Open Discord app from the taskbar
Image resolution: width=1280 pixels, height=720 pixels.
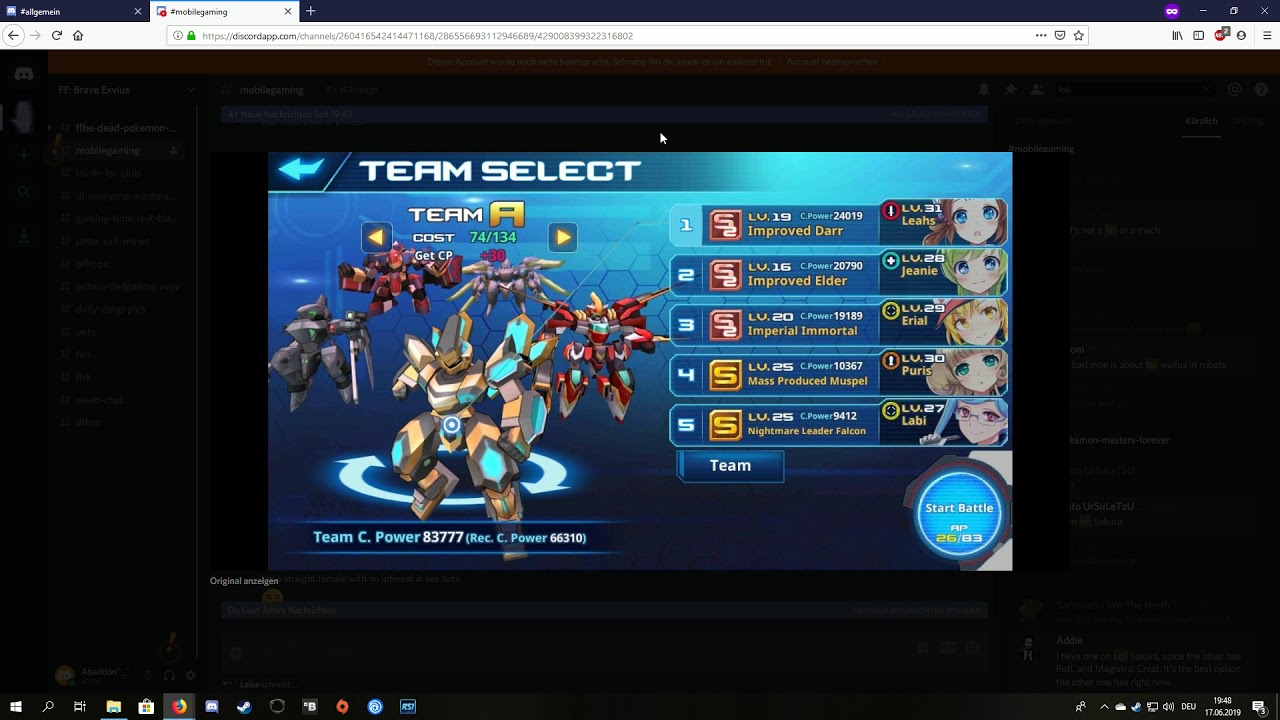point(212,707)
